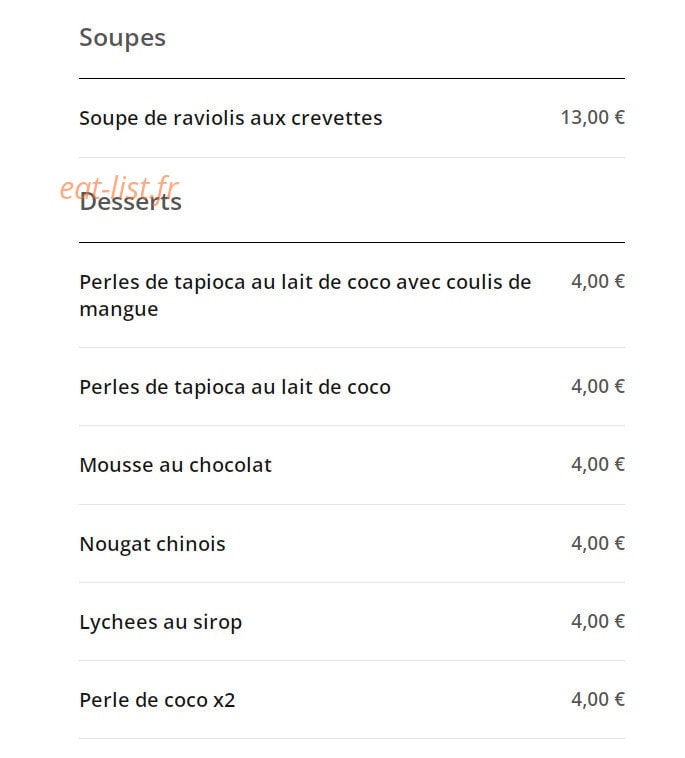Select Mousse au chocolat item
Image resolution: width=685 pixels, height=758 pixels.
(x=175, y=465)
